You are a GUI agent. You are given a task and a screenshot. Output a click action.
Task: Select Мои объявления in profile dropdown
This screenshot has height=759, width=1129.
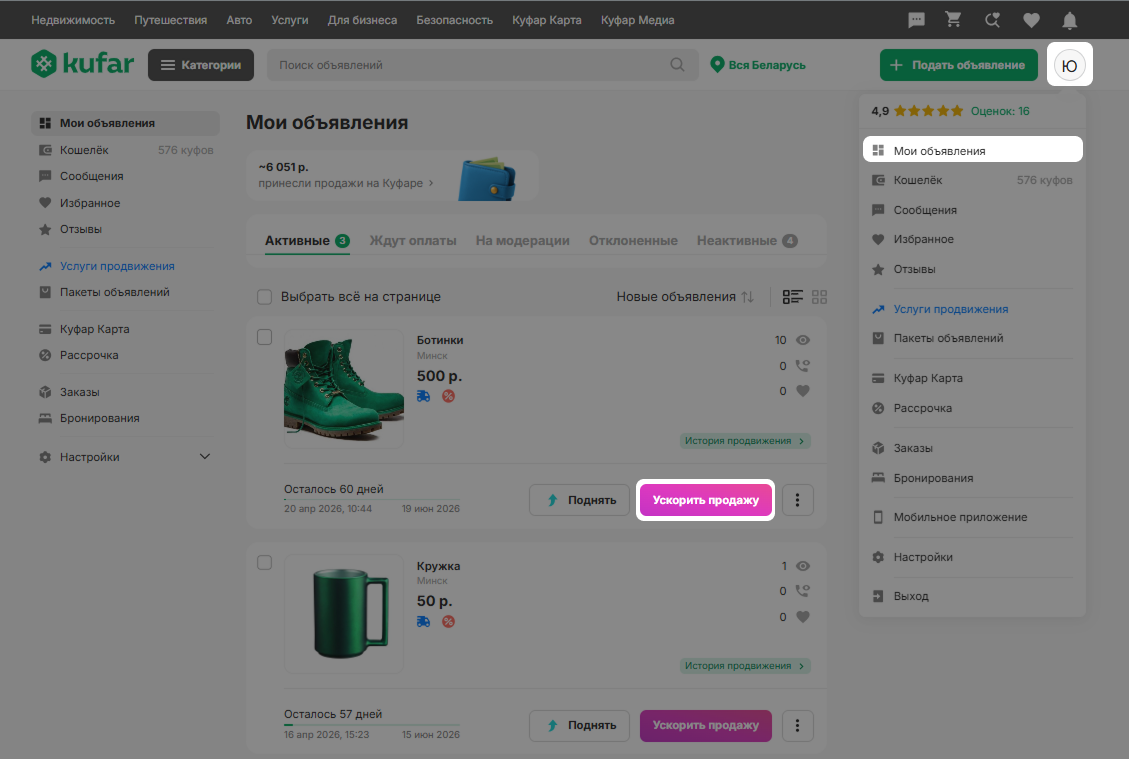point(972,150)
